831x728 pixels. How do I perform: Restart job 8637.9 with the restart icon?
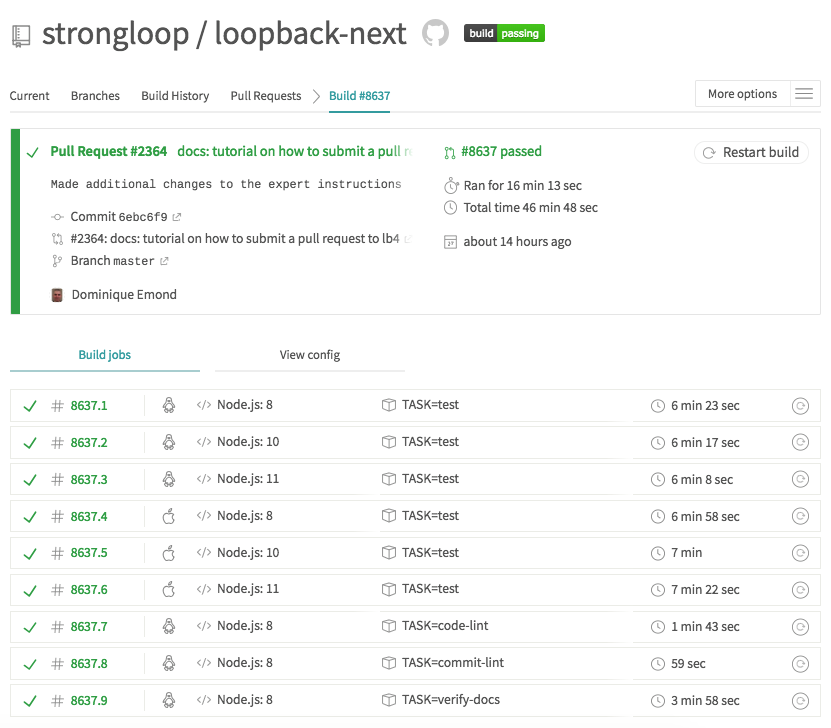(x=800, y=701)
